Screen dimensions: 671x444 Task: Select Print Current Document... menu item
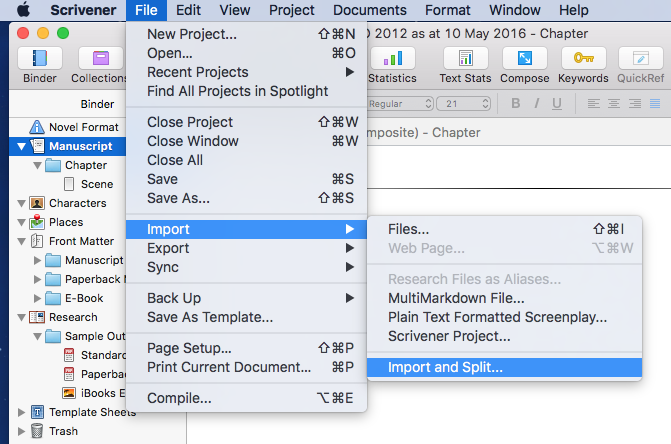[246, 367]
